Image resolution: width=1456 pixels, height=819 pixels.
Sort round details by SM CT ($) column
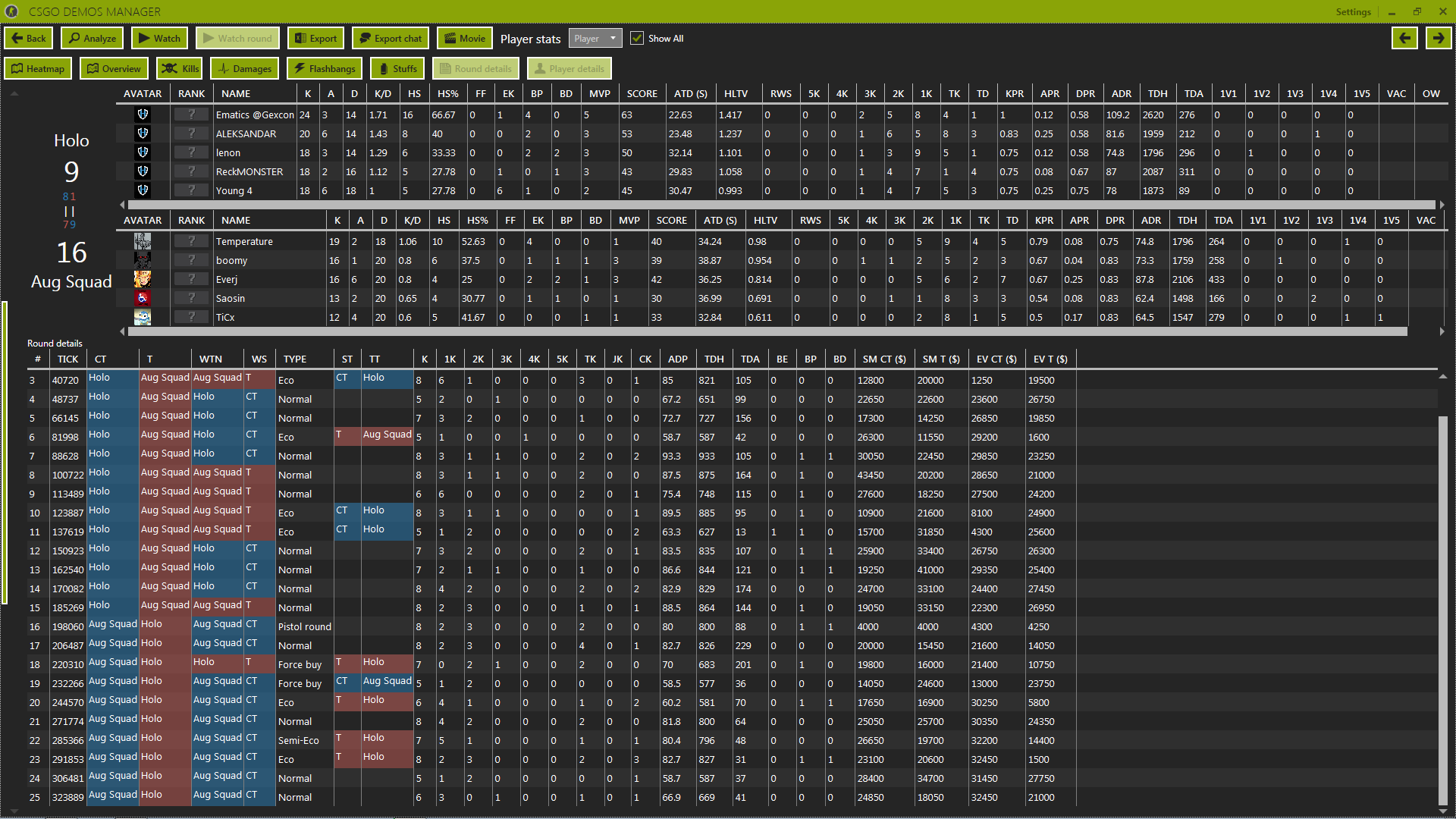click(884, 359)
